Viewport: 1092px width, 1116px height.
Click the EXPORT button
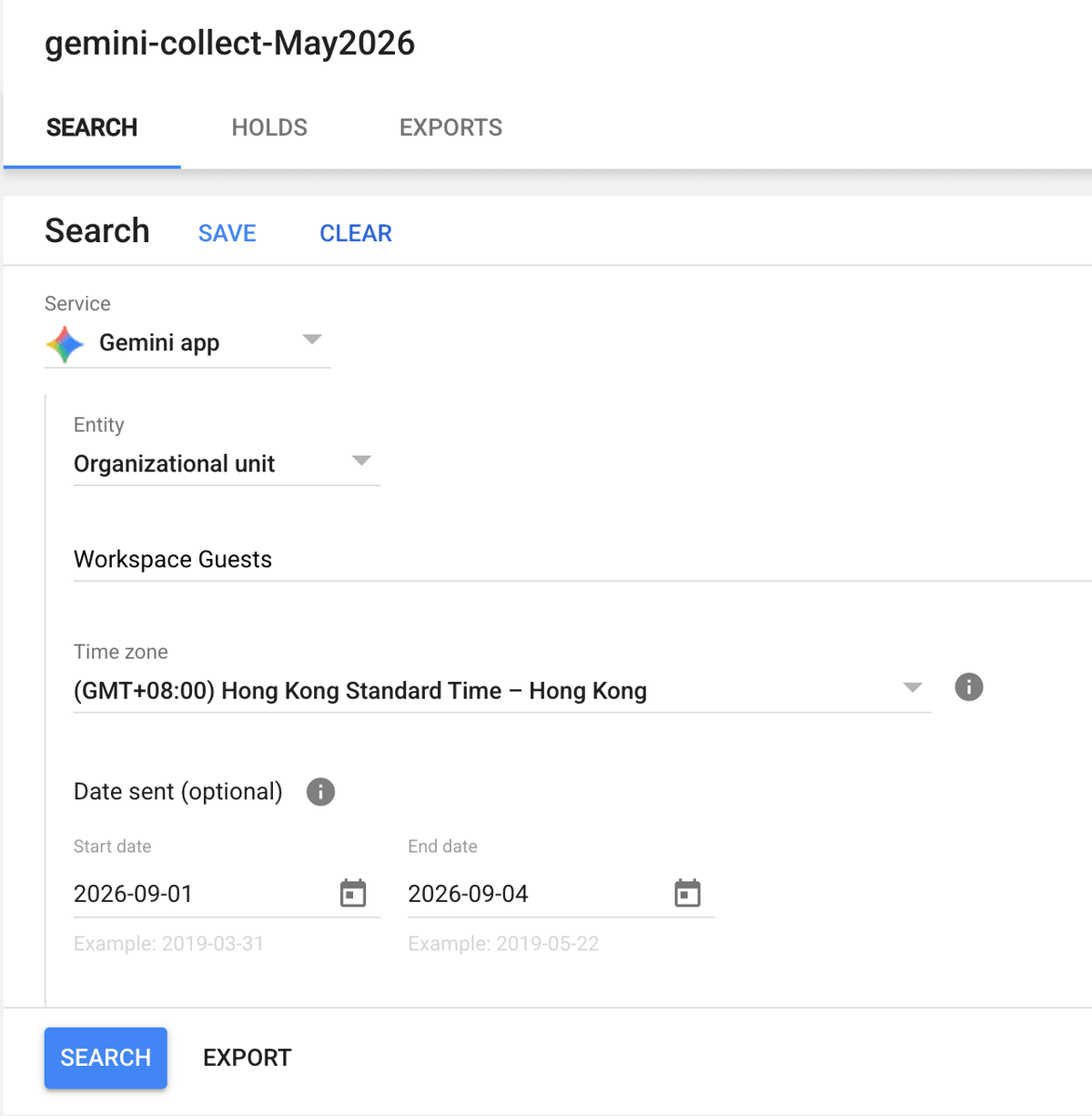click(x=248, y=1058)
